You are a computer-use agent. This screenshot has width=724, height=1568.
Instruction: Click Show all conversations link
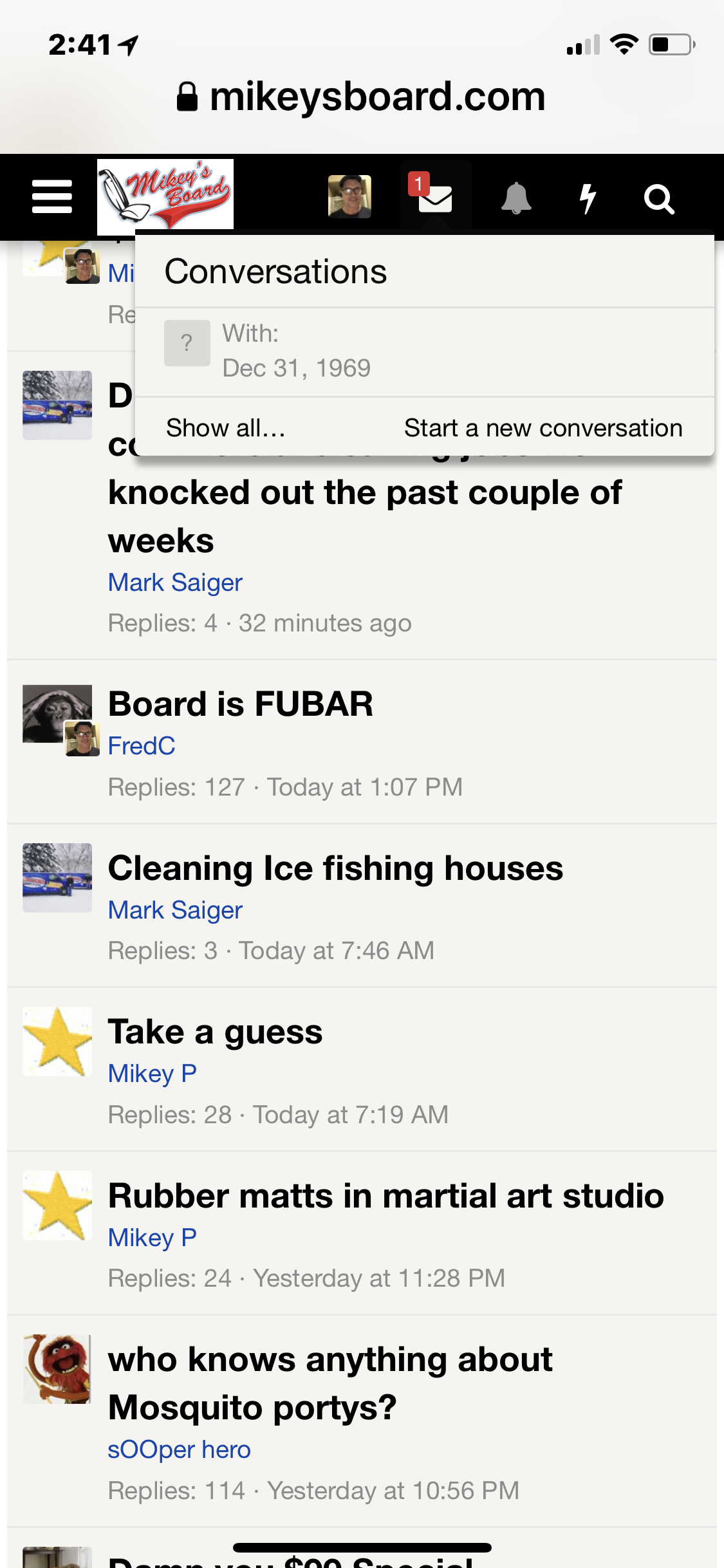[225, 428]
